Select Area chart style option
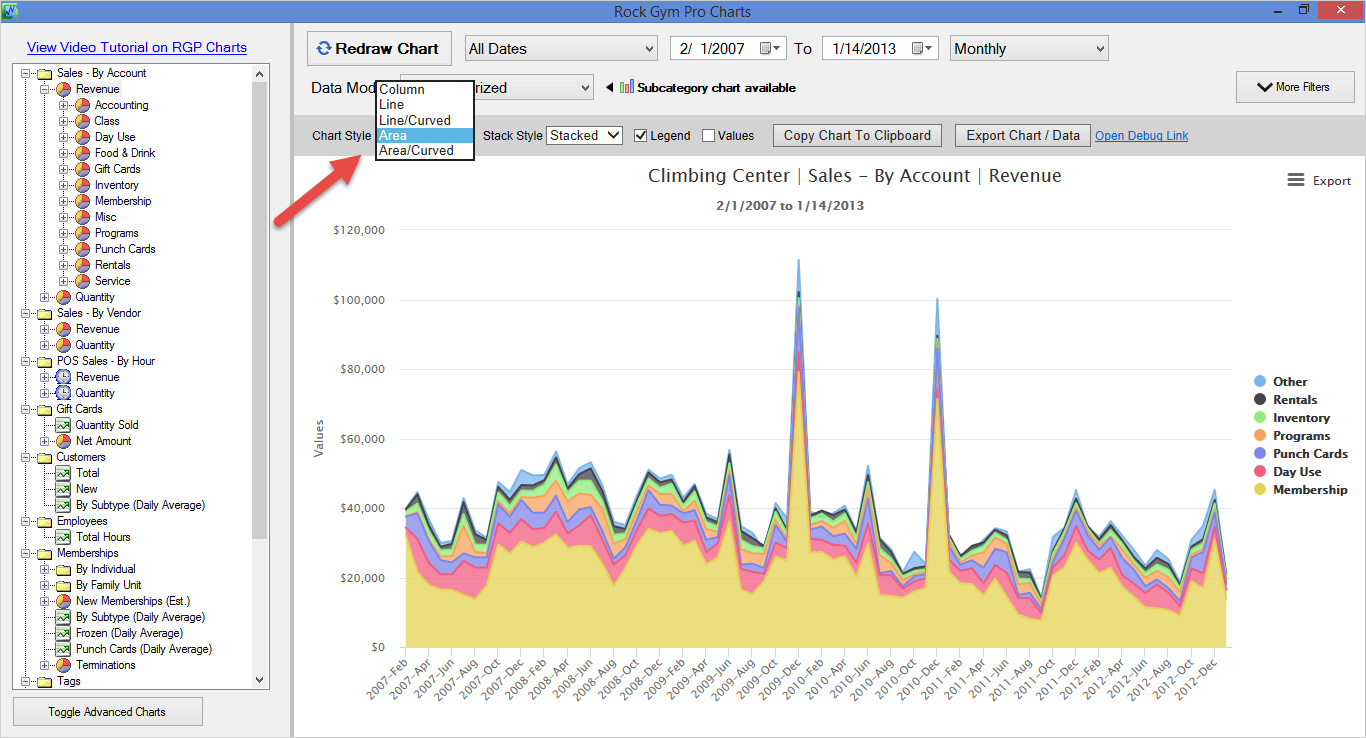The height and width of the screenshot is (738, 1366). [425, 135]
